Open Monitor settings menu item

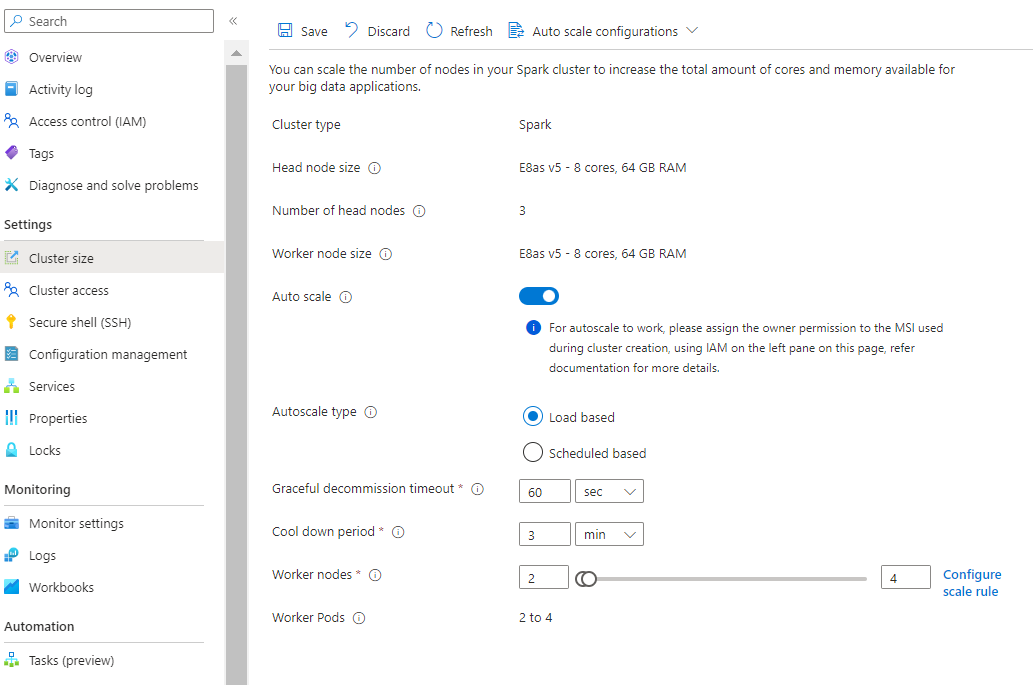(x=76, y=524)
